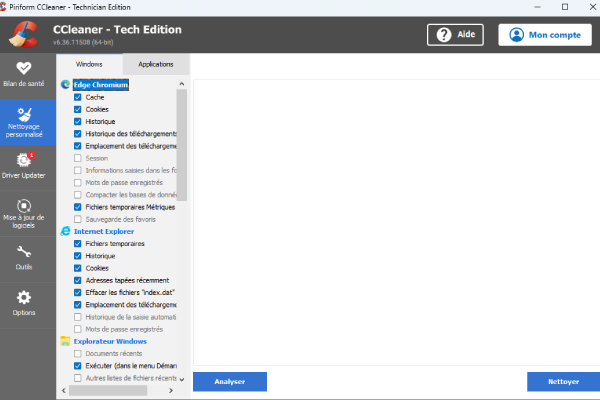Screen dimensions: 600x400
Task: Enable Compacter les bases de données
Action: (x=78, y=195)
